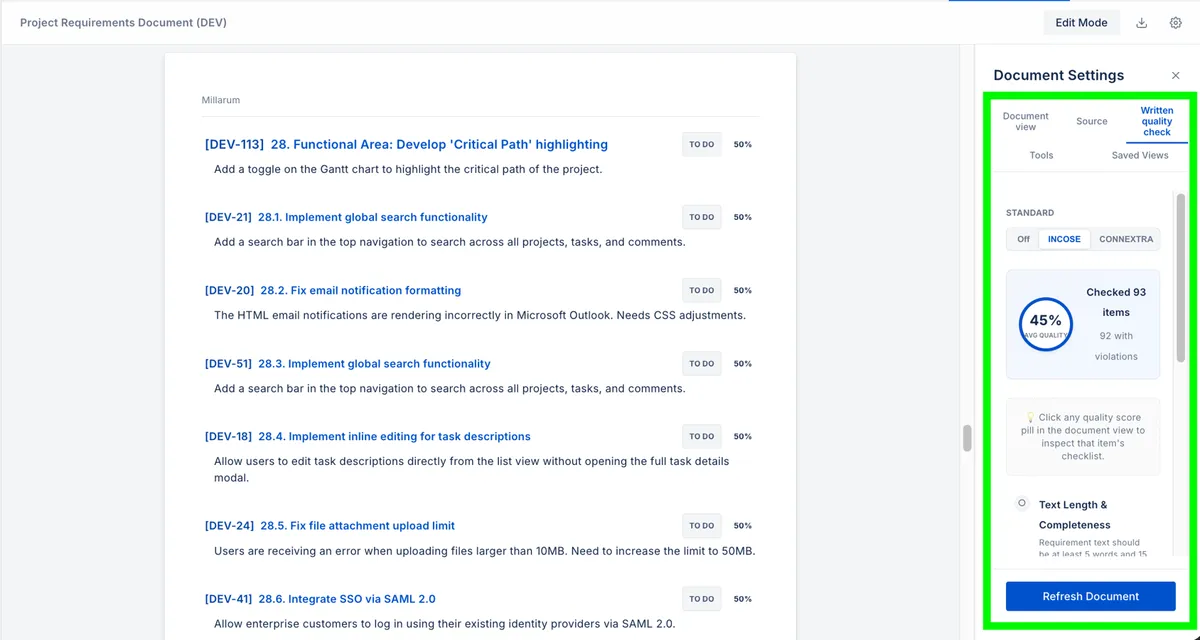
Task: Click the 'STANDARD' section label
Action: pos(1030,213)
